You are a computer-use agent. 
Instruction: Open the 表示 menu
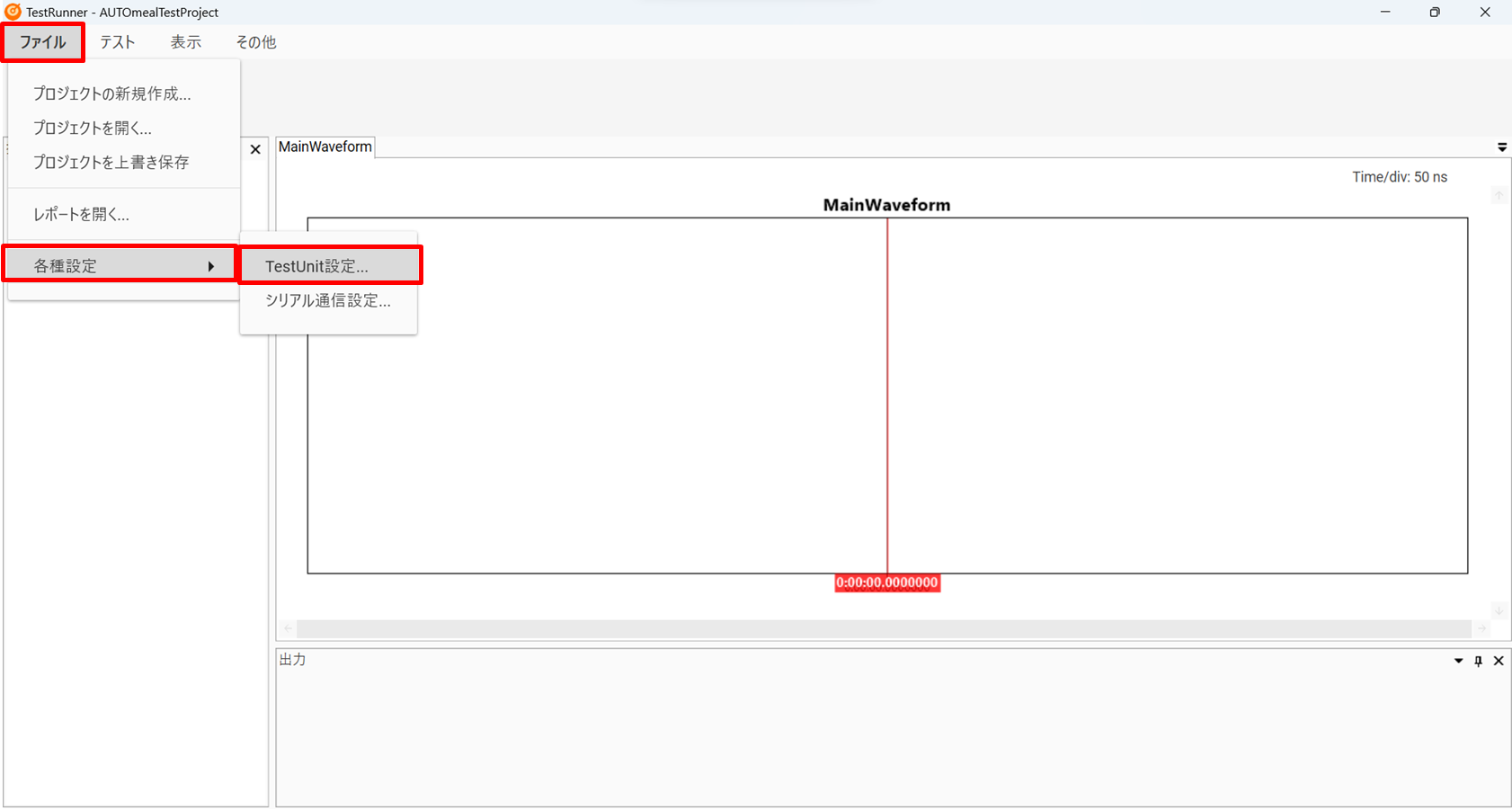click(186, 42)
